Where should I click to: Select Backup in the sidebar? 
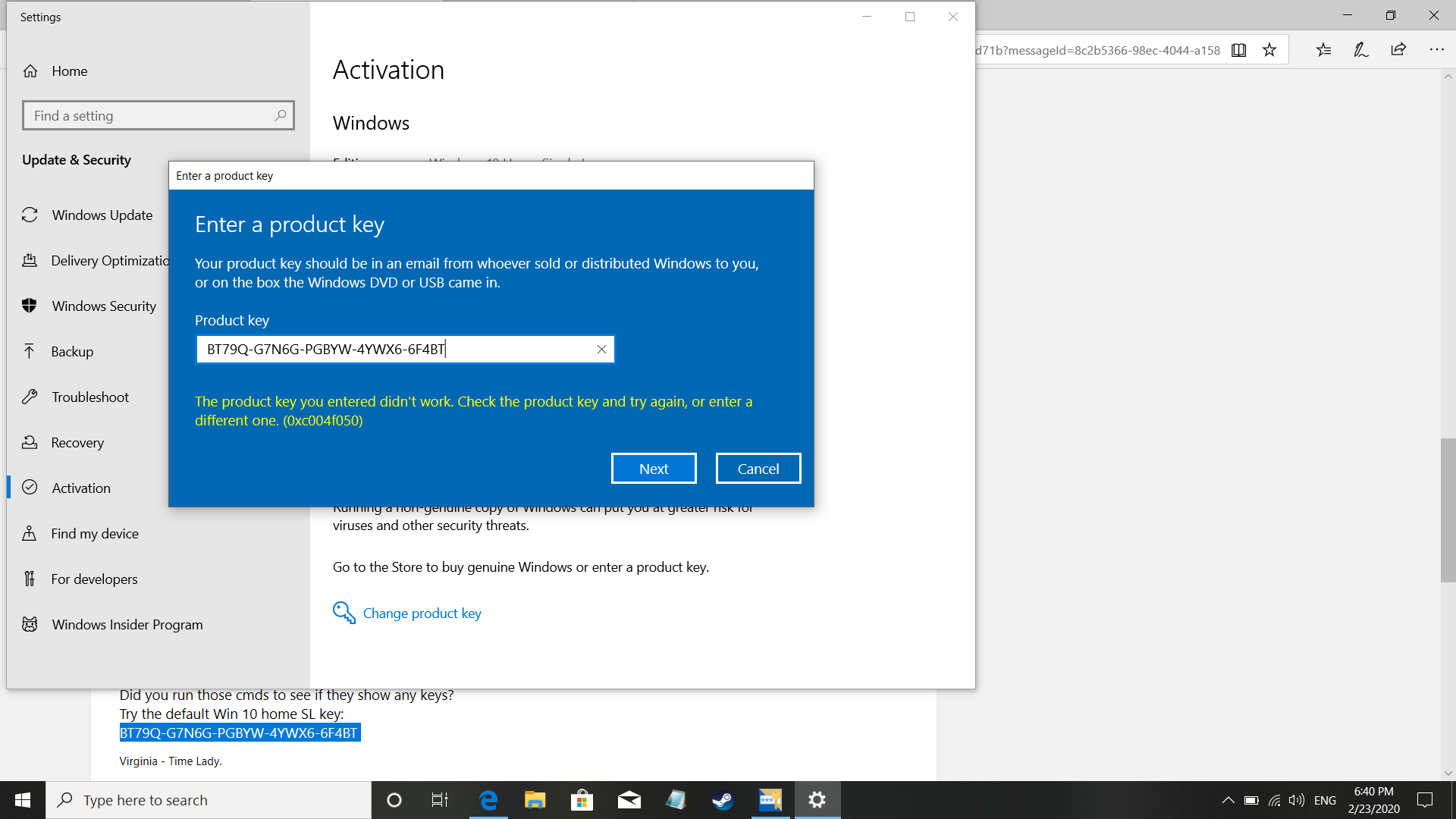[72, 352]
